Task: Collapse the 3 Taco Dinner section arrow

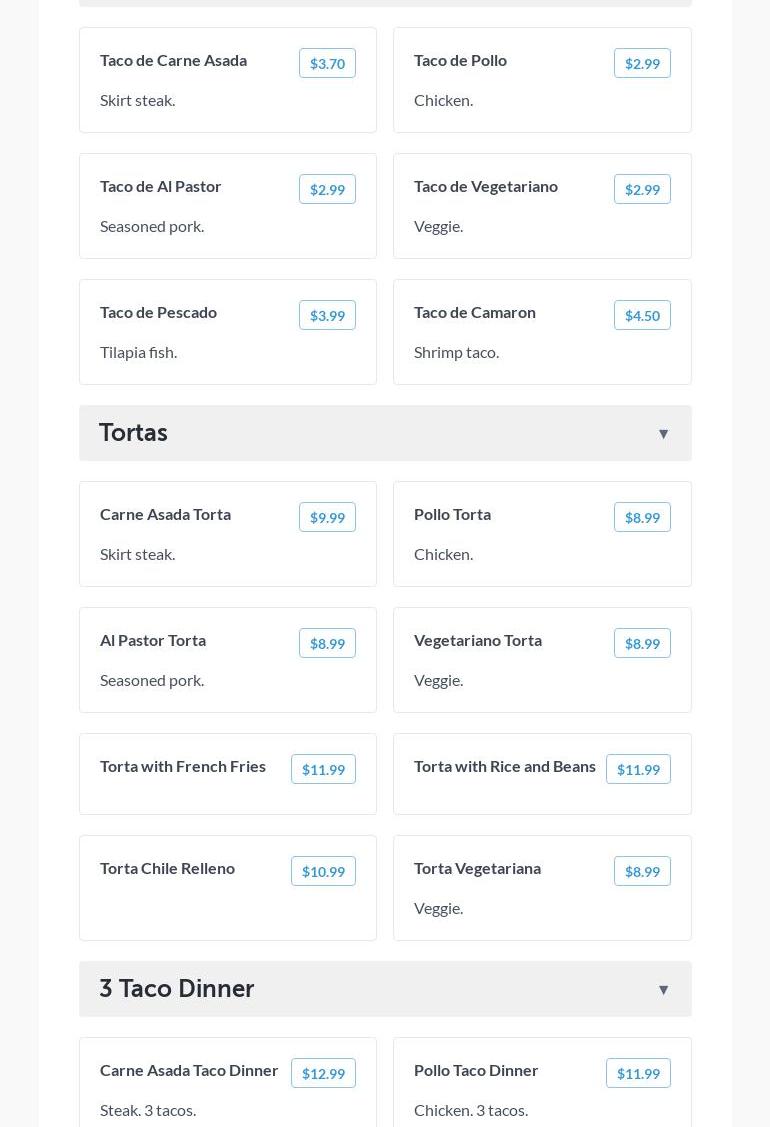Action: click(663, 990)
